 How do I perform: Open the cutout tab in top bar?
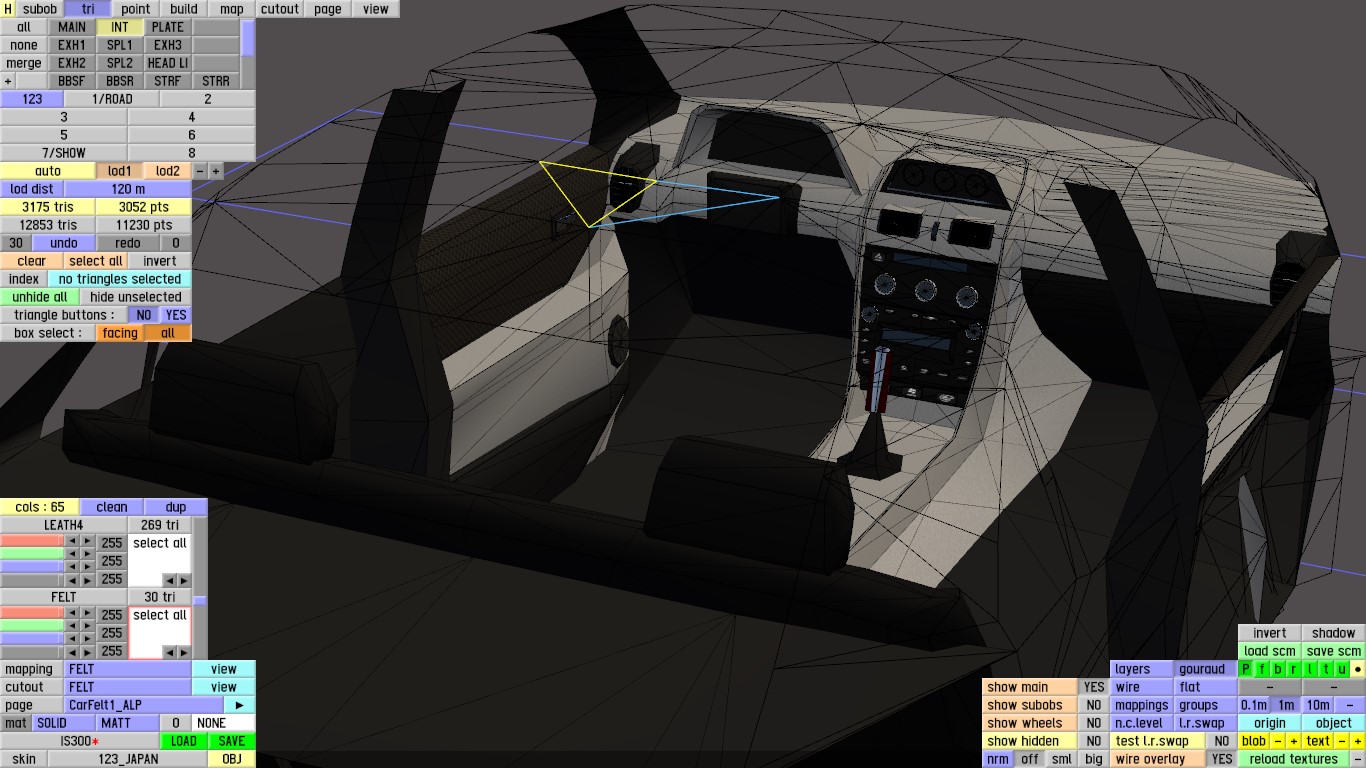tap(280, 9)
